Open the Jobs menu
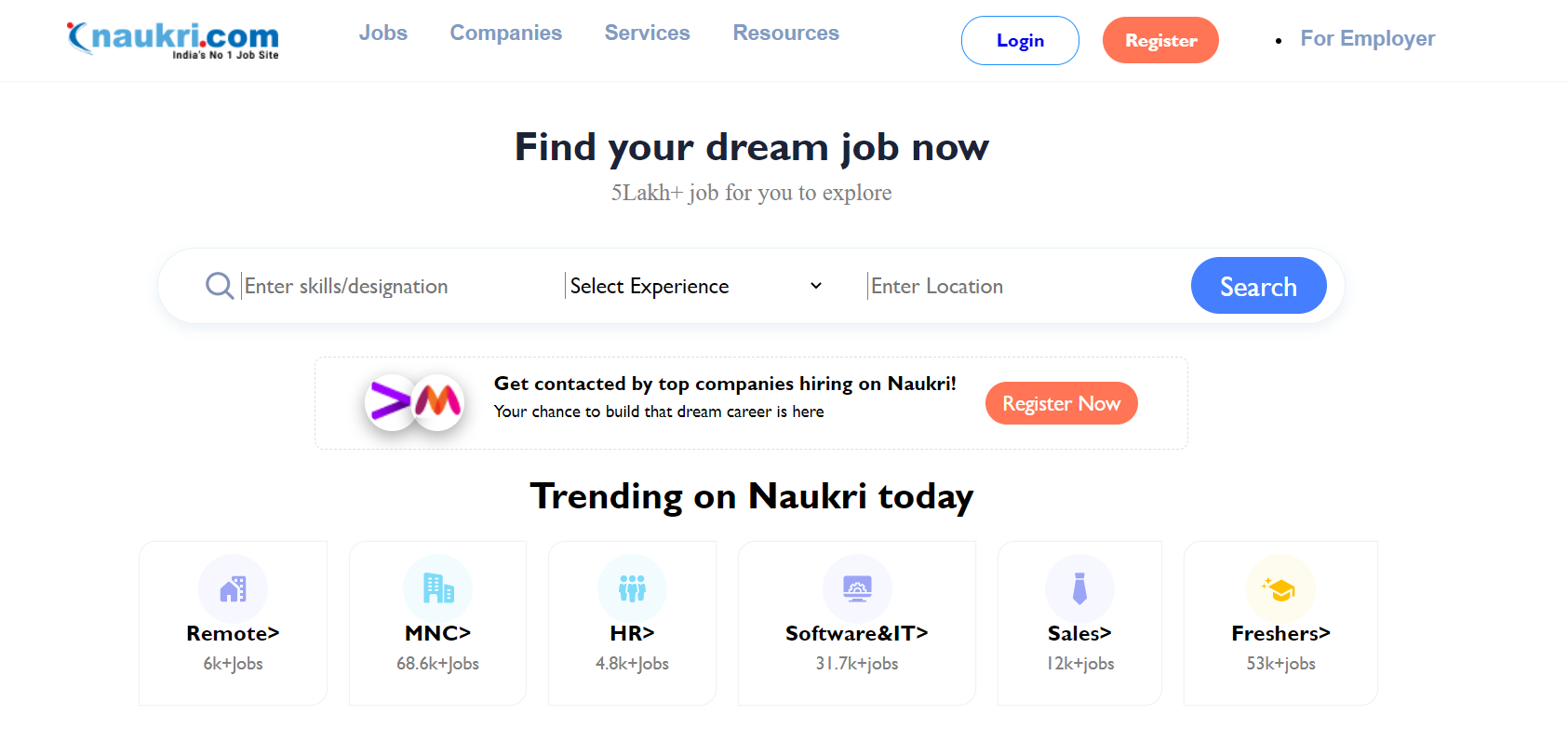The height and width of the screenshot is (756, 1568). coord(383,34)
